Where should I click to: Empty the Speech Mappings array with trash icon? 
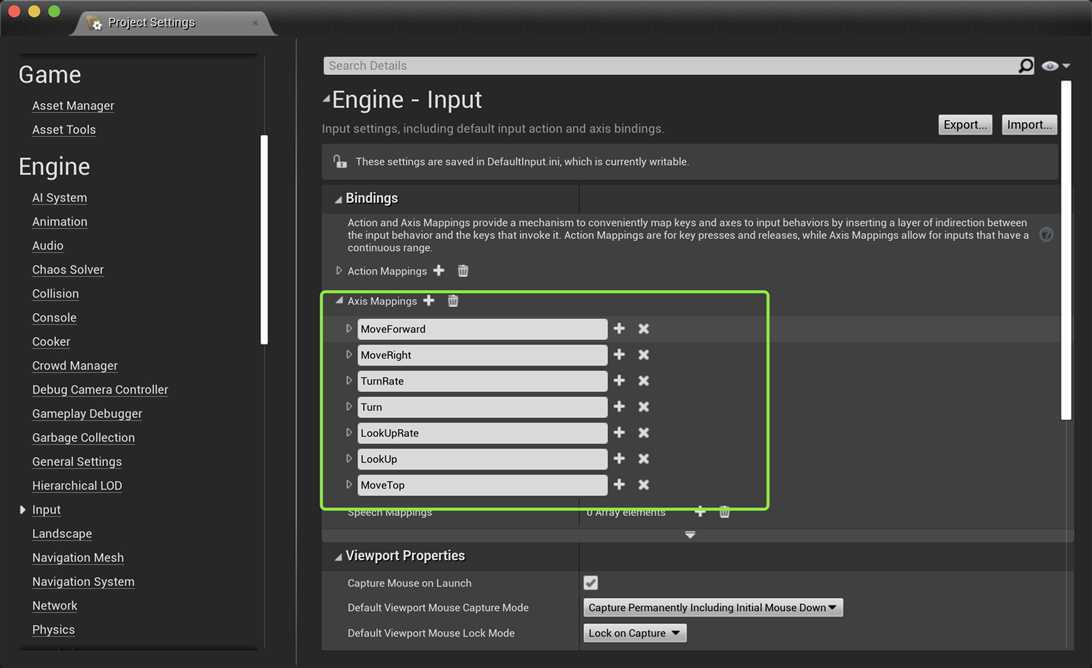(x=724, y=512)
